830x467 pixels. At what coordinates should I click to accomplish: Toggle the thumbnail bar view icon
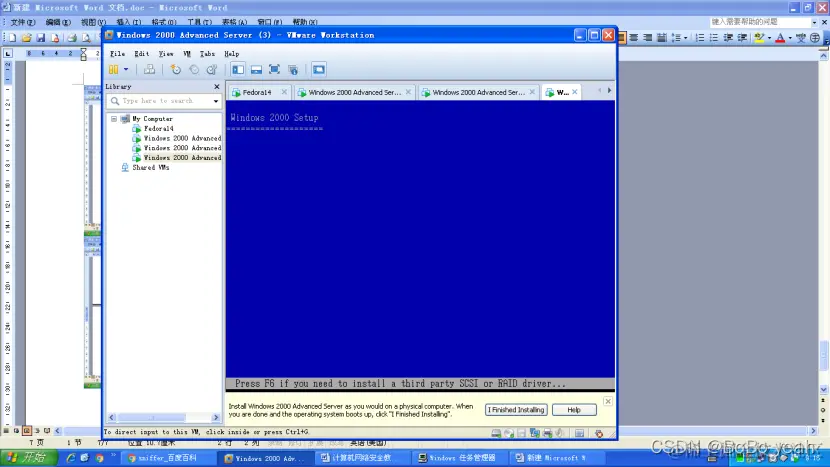point(256,69)
